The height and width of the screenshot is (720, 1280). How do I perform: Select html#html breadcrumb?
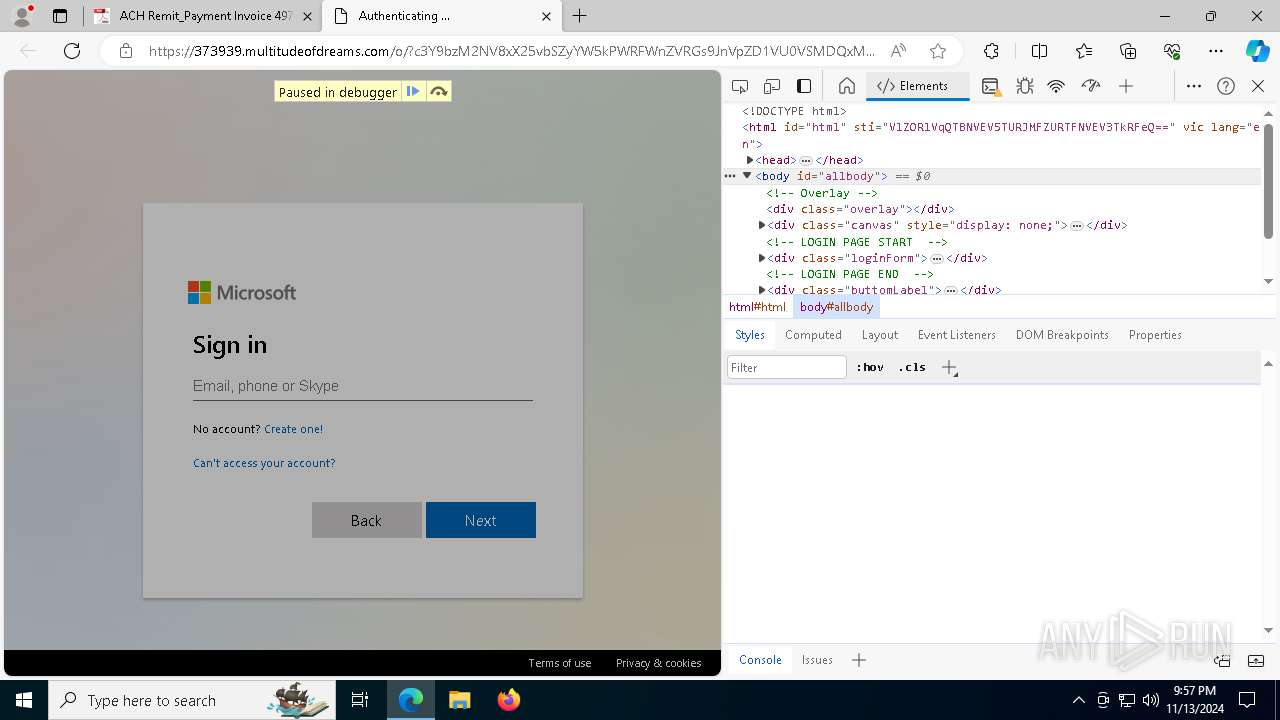pos(757,307)
